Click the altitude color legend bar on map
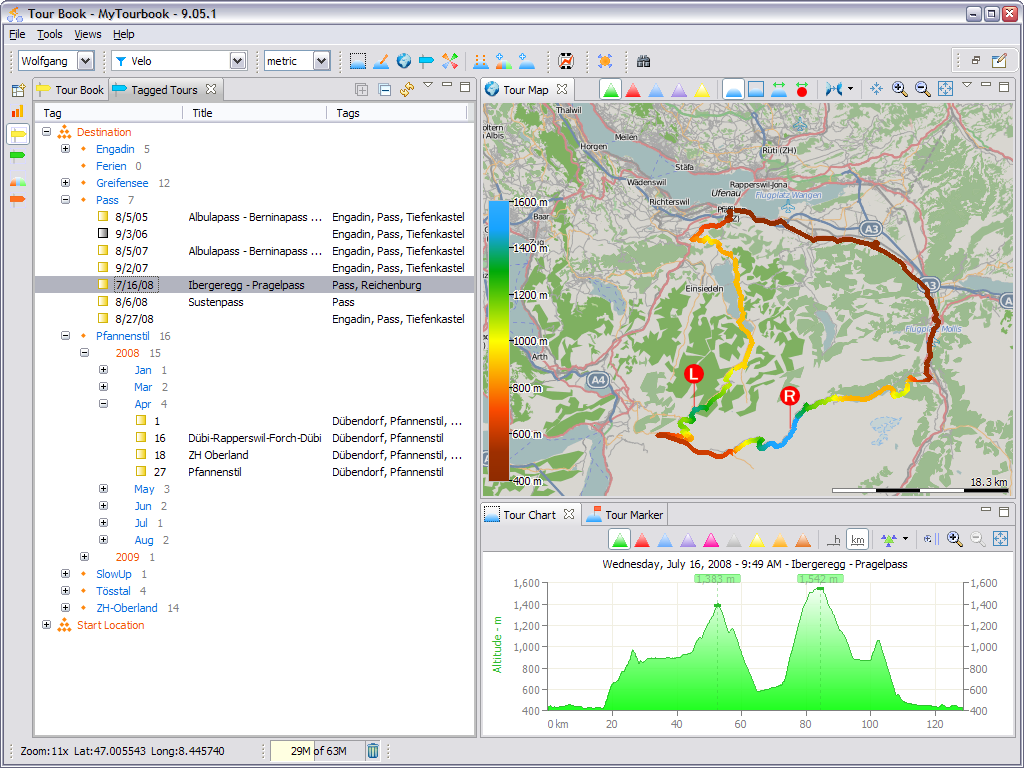Screen dimensions: 1024x768 499,341
